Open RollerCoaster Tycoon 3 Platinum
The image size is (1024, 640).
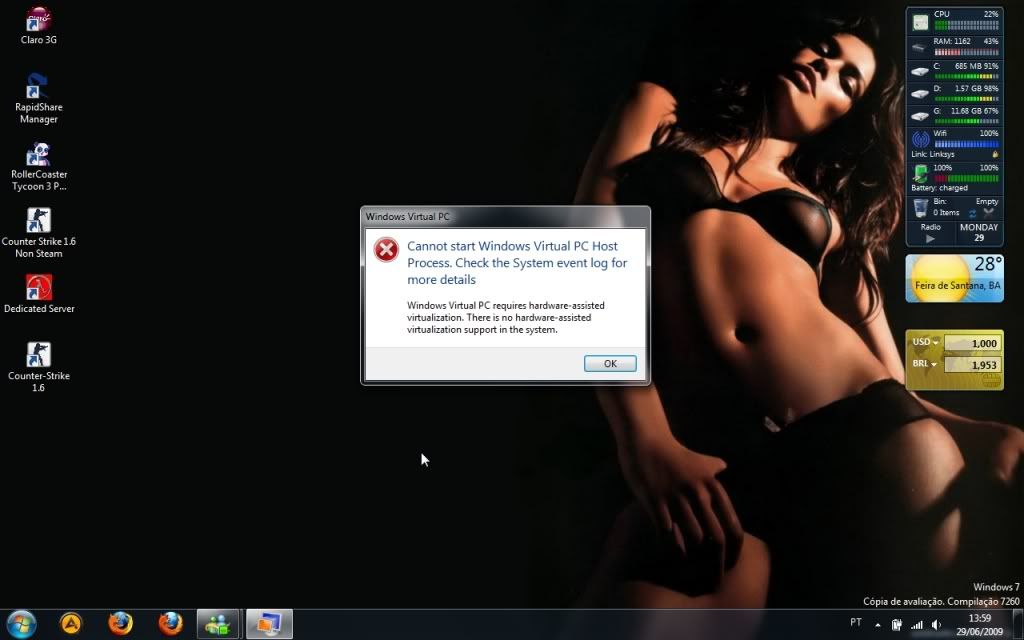38,155
